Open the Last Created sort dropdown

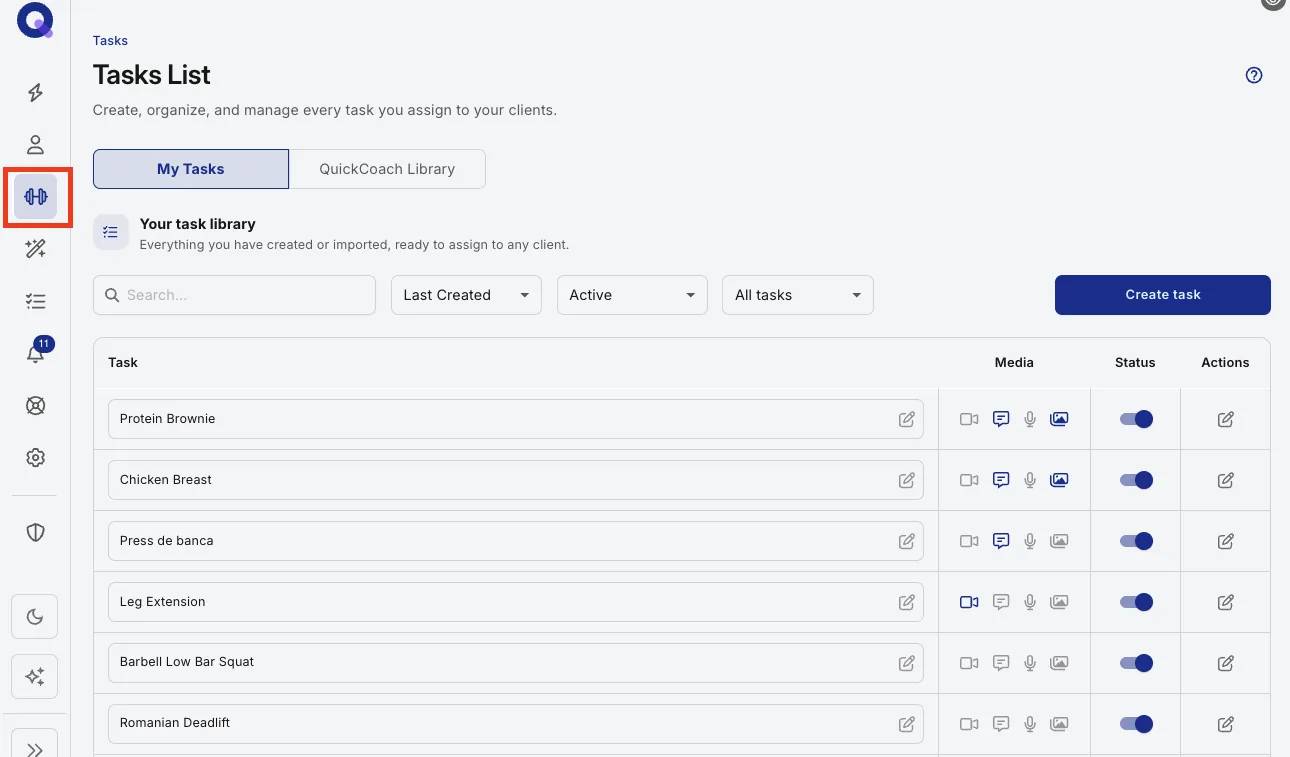(466, 295)
